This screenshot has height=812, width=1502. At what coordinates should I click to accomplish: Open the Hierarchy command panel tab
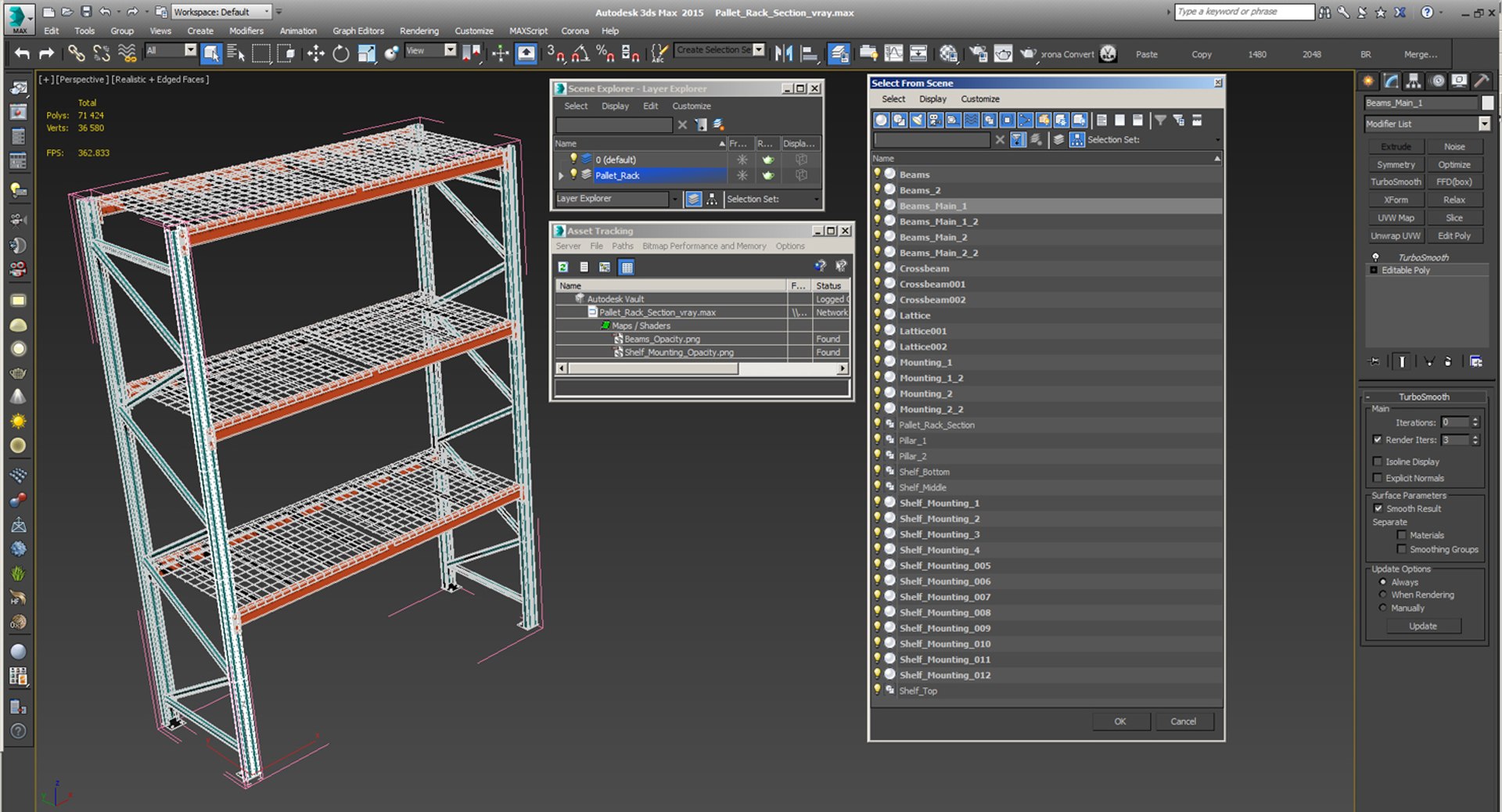1413,81
